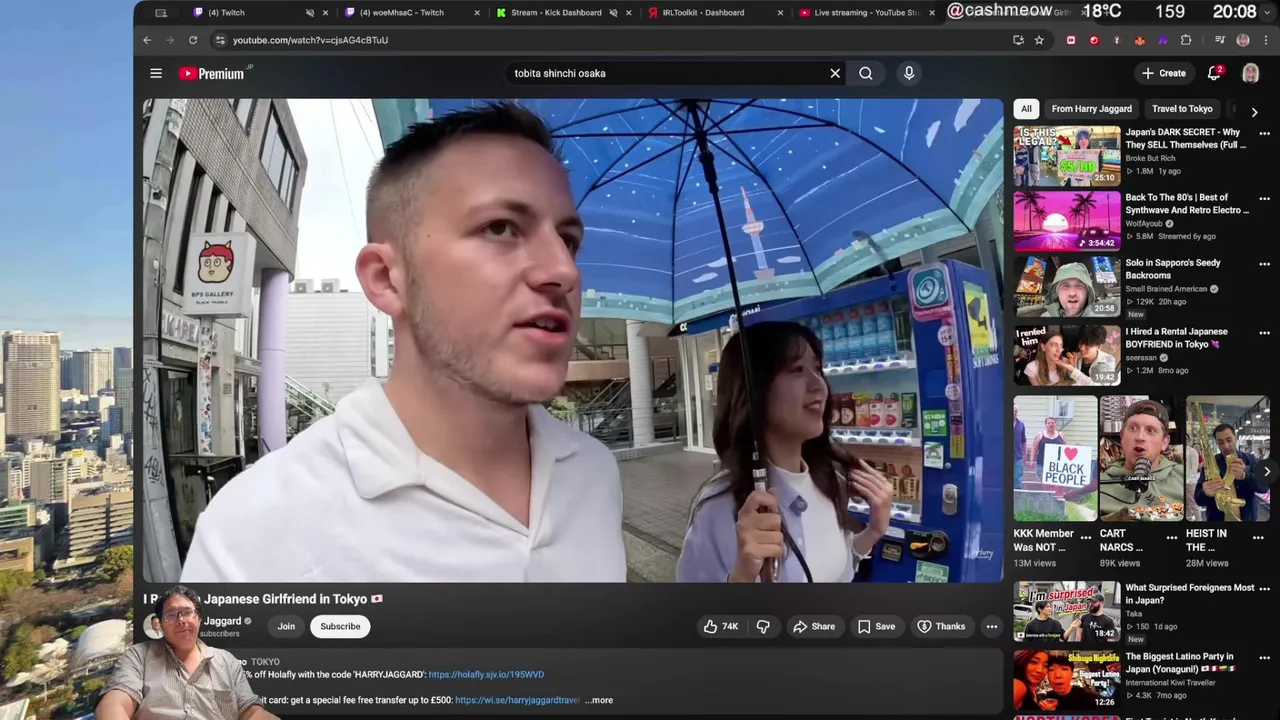Click the main video player
Viewport: 1280px width, 720px height.
(573, 340)
